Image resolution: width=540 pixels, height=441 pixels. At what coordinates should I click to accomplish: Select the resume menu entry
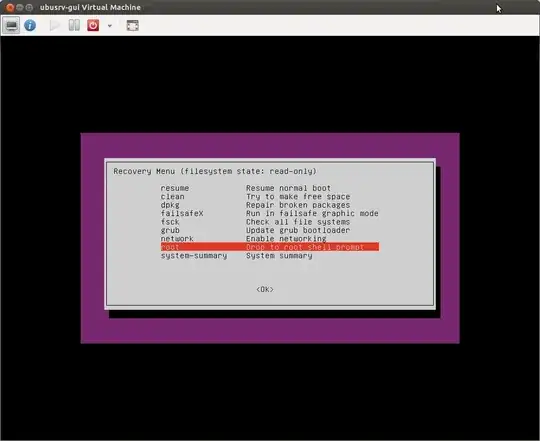point(175,188)
